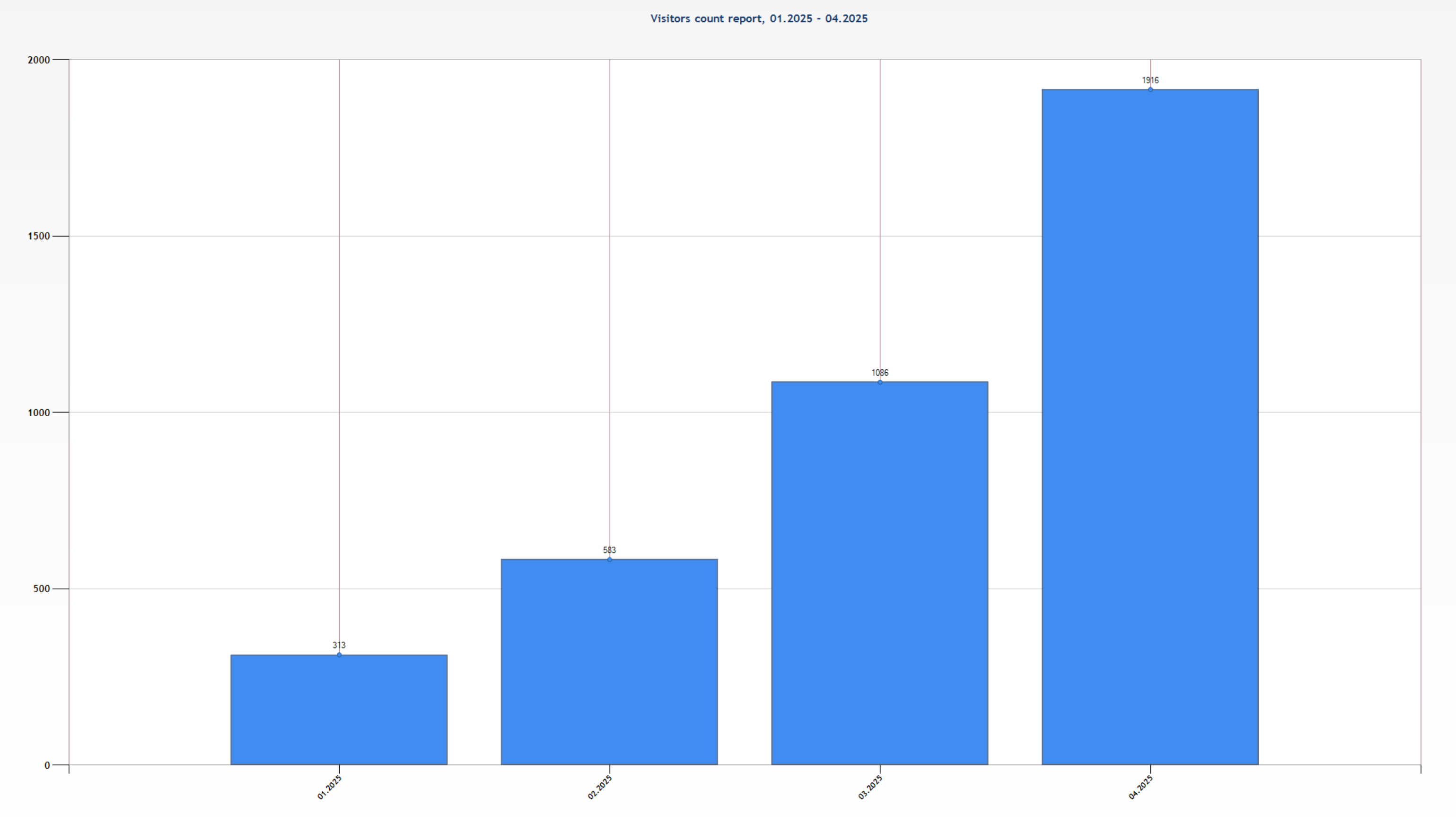Click the 04.2025 x-axis label
The image size is (1456, 823).
coord(1140,788)
